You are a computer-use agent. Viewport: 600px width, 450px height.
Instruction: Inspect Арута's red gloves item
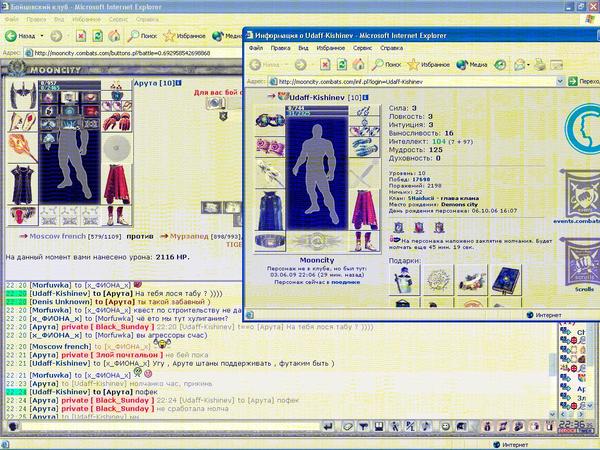click(x=117, y=122)
